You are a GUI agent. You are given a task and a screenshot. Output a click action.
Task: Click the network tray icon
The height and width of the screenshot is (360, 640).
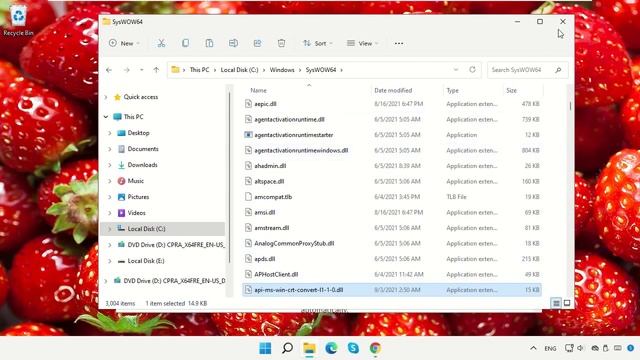coord(569,348)
